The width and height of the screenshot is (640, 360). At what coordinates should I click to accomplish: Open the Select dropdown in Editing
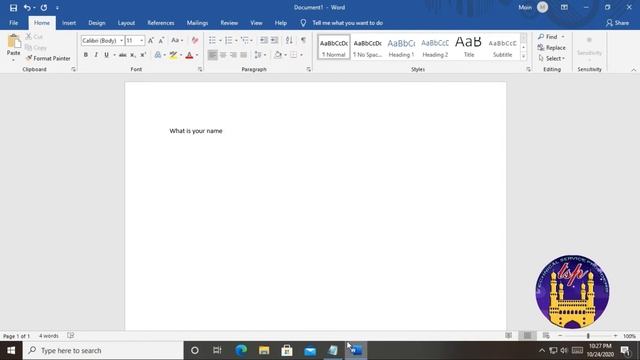click(x=551, y=58)
